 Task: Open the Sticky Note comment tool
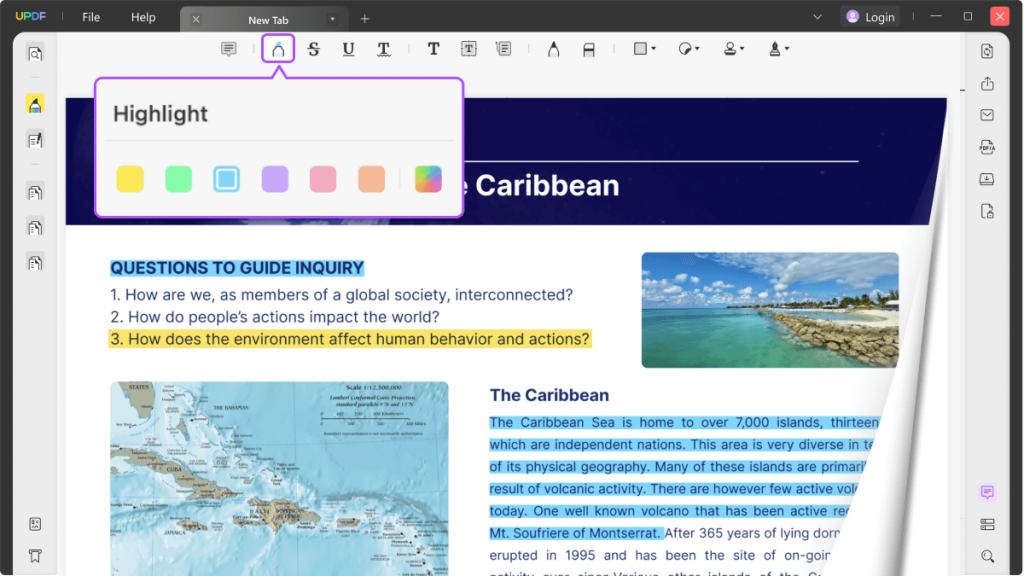tap(227, 48)
